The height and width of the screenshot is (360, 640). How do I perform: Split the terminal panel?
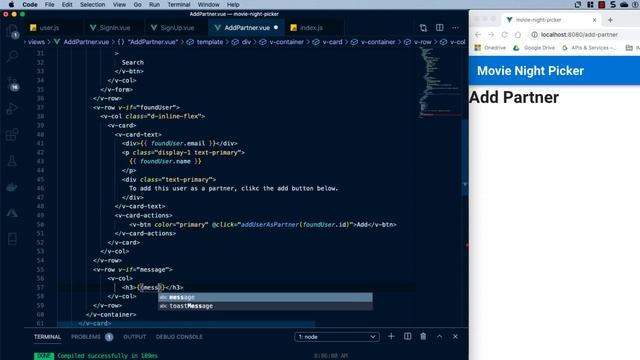click(407, 336)
